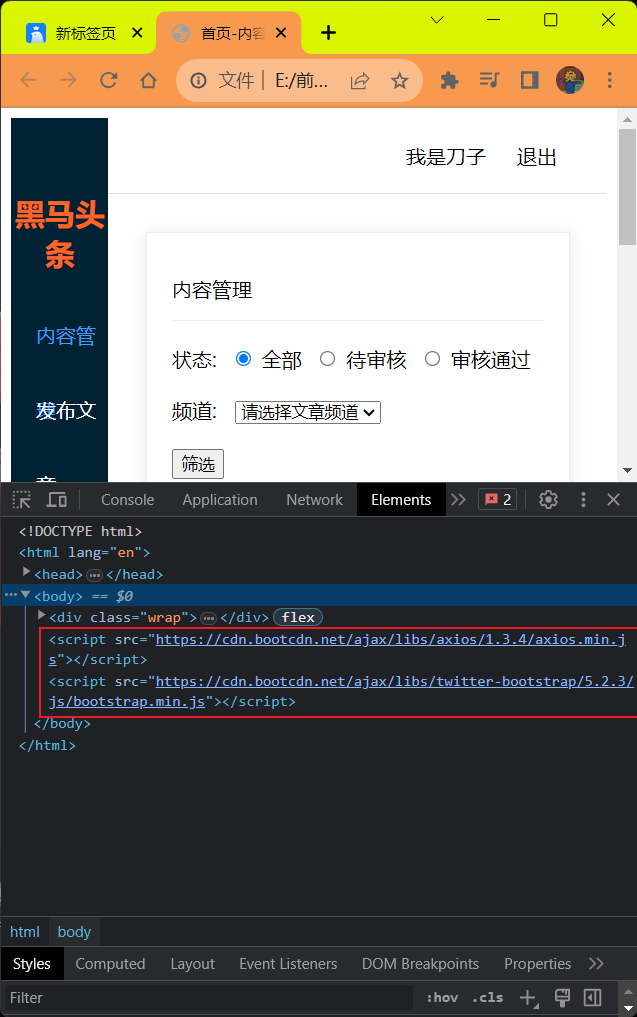The image size is (637, 1017).
Task: Select body in the breadcrumb bar
Action: click(74, 932)
